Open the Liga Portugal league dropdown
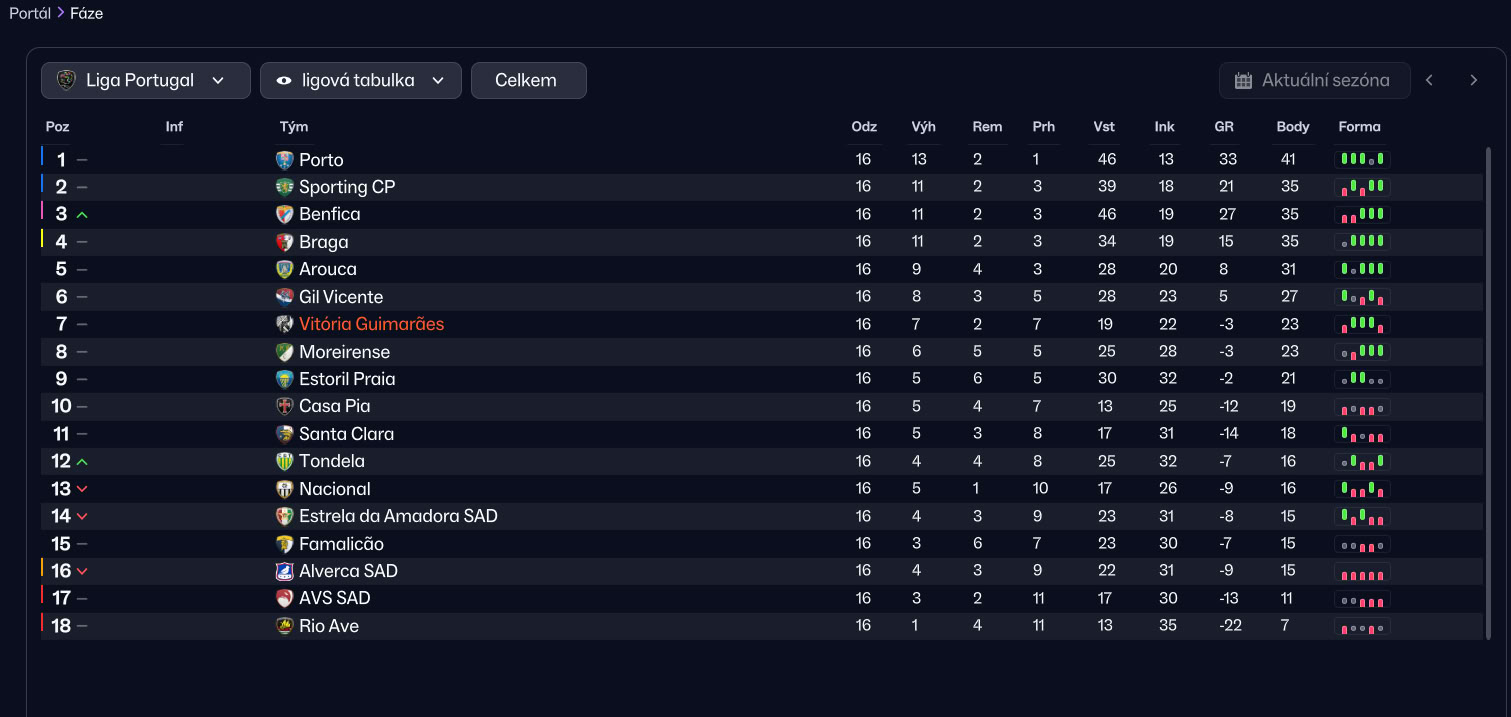This screenshot has width=1511, height=717. coord(146,81)
